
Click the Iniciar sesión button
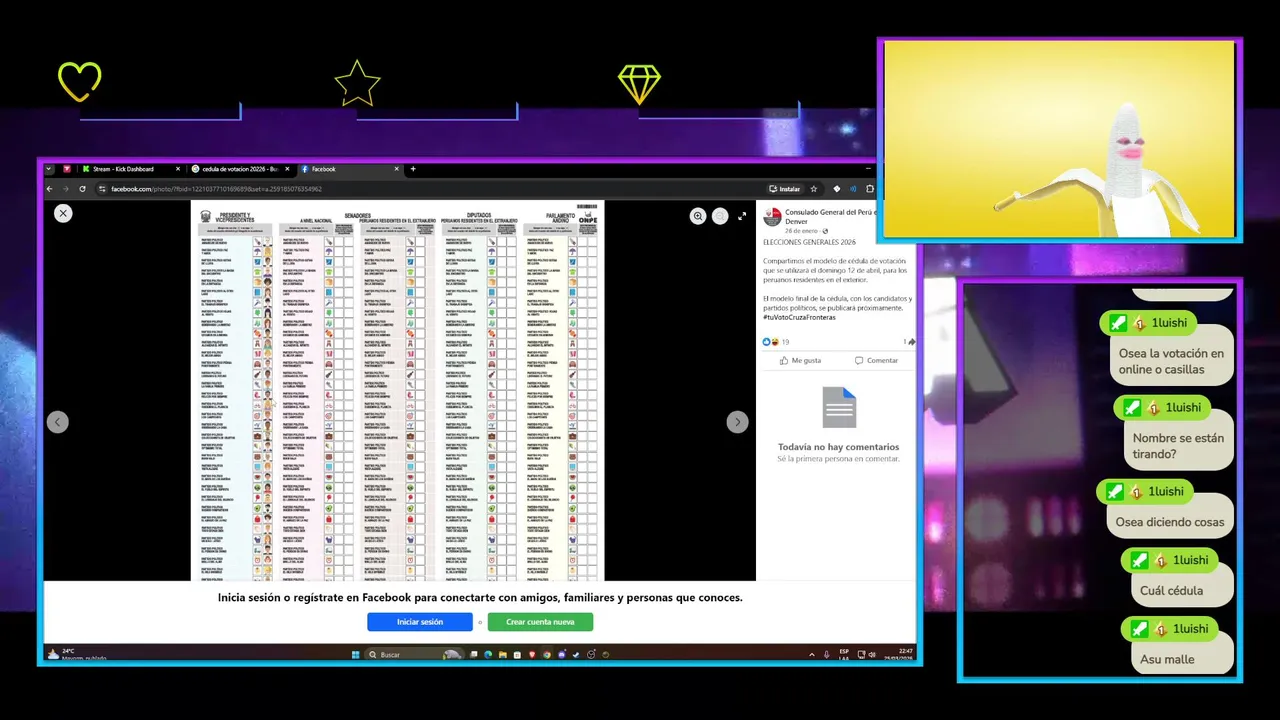coord(420,622)
